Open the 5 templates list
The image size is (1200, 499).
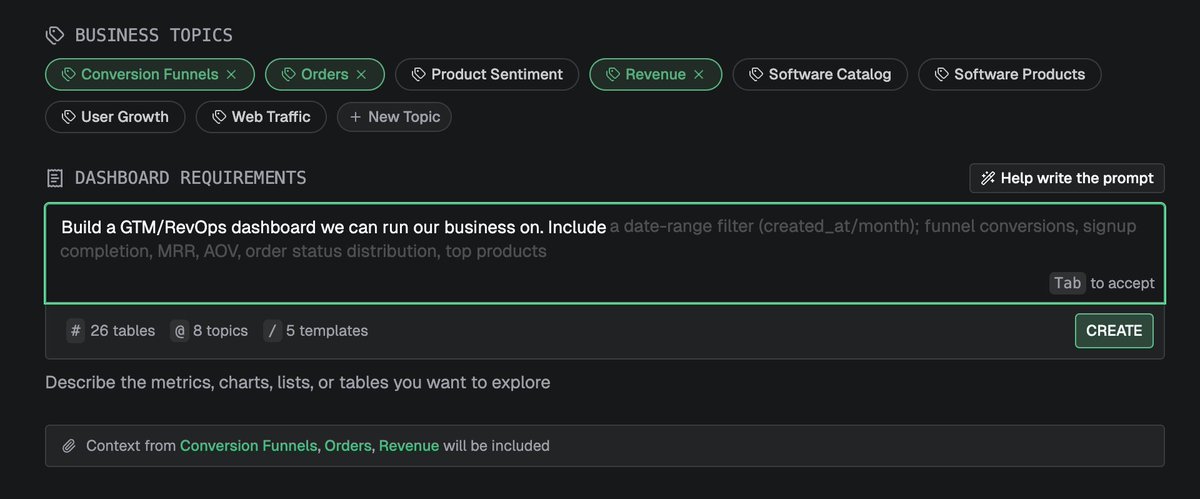tap(316, 331)
